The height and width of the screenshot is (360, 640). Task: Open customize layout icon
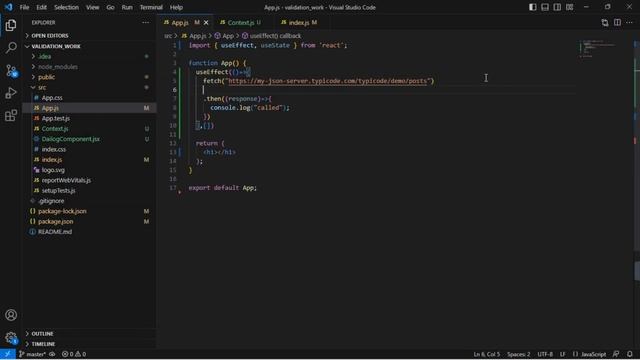coord(569,7)
